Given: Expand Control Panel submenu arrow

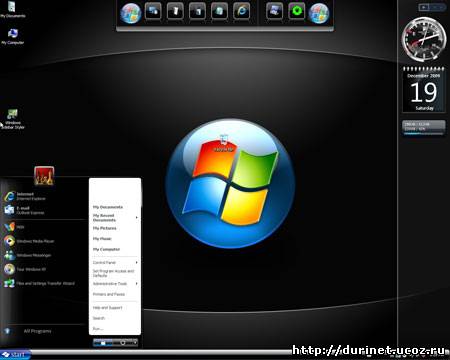Looking at the screenshot, I should (x=137, y=263).
